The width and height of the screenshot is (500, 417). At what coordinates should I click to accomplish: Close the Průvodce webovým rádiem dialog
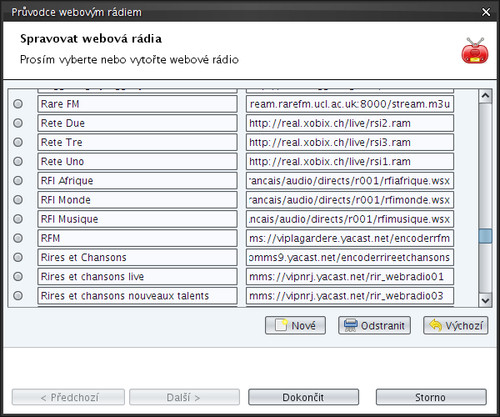click(x=486, y=12)
